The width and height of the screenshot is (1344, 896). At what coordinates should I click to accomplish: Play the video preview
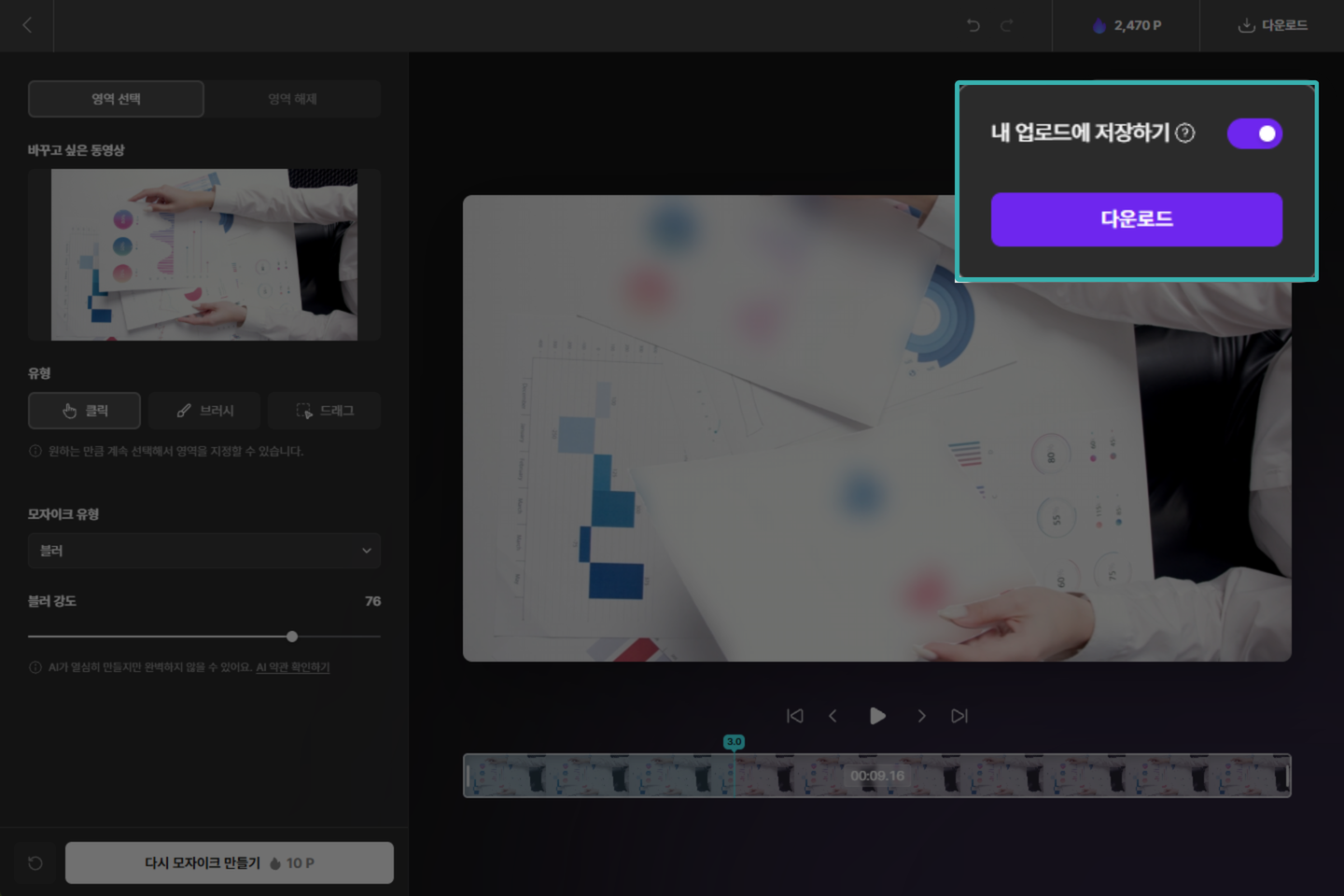pos(877,716)
